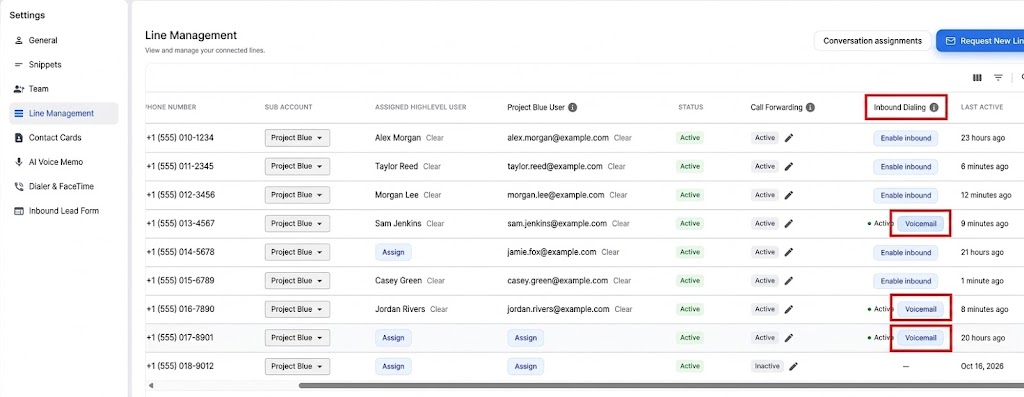This screenshot has height=397, width=1024.
Task: Clear assigned user Casey Green
Action: tap(436, 281)
